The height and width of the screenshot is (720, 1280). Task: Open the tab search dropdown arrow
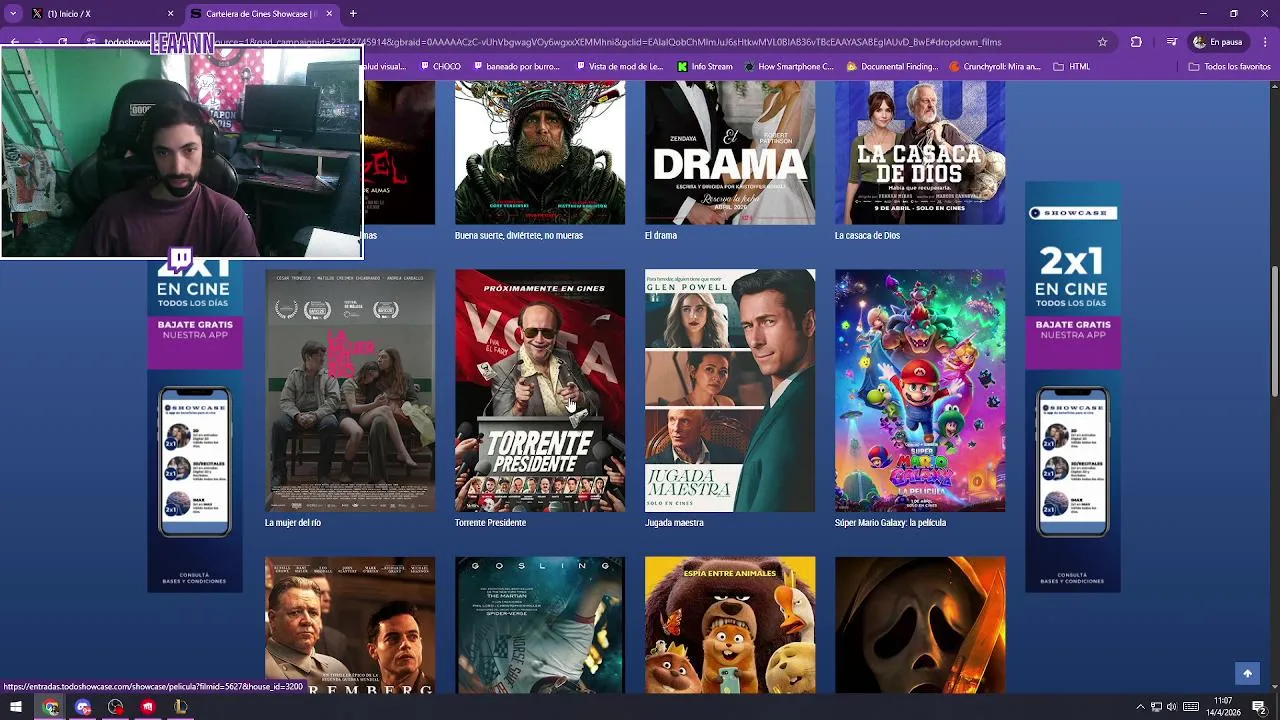13,13
